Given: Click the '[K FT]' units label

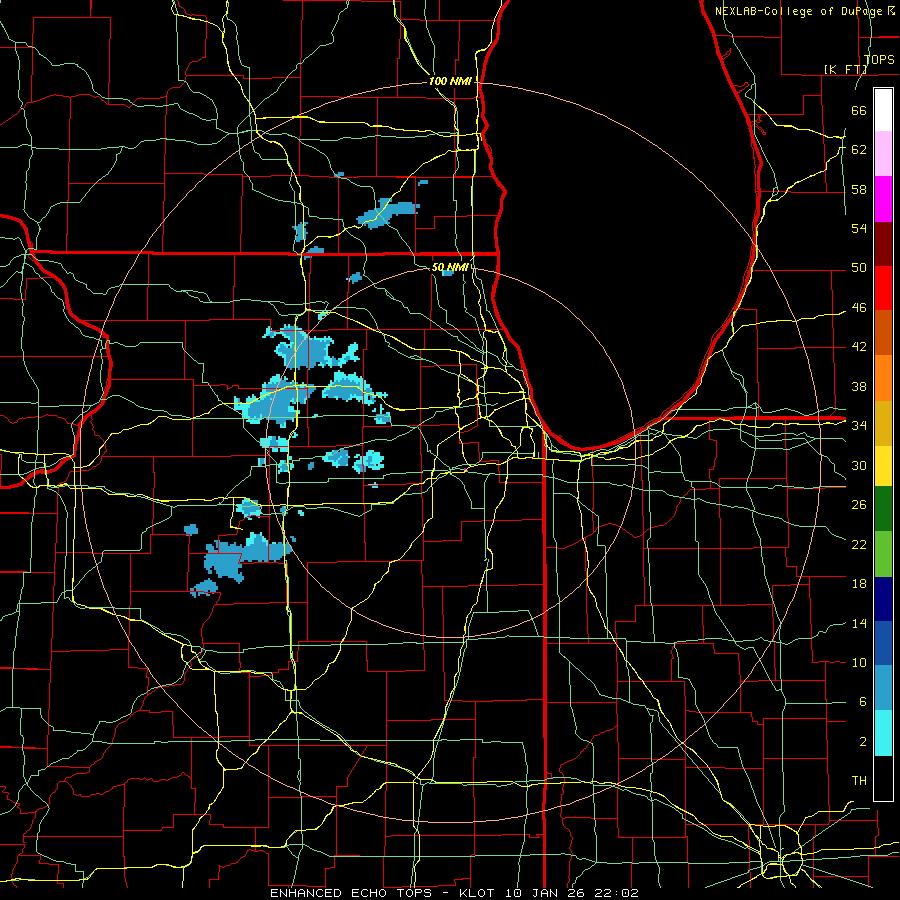Looking at the screenshot, I should (x=845, y=69).
